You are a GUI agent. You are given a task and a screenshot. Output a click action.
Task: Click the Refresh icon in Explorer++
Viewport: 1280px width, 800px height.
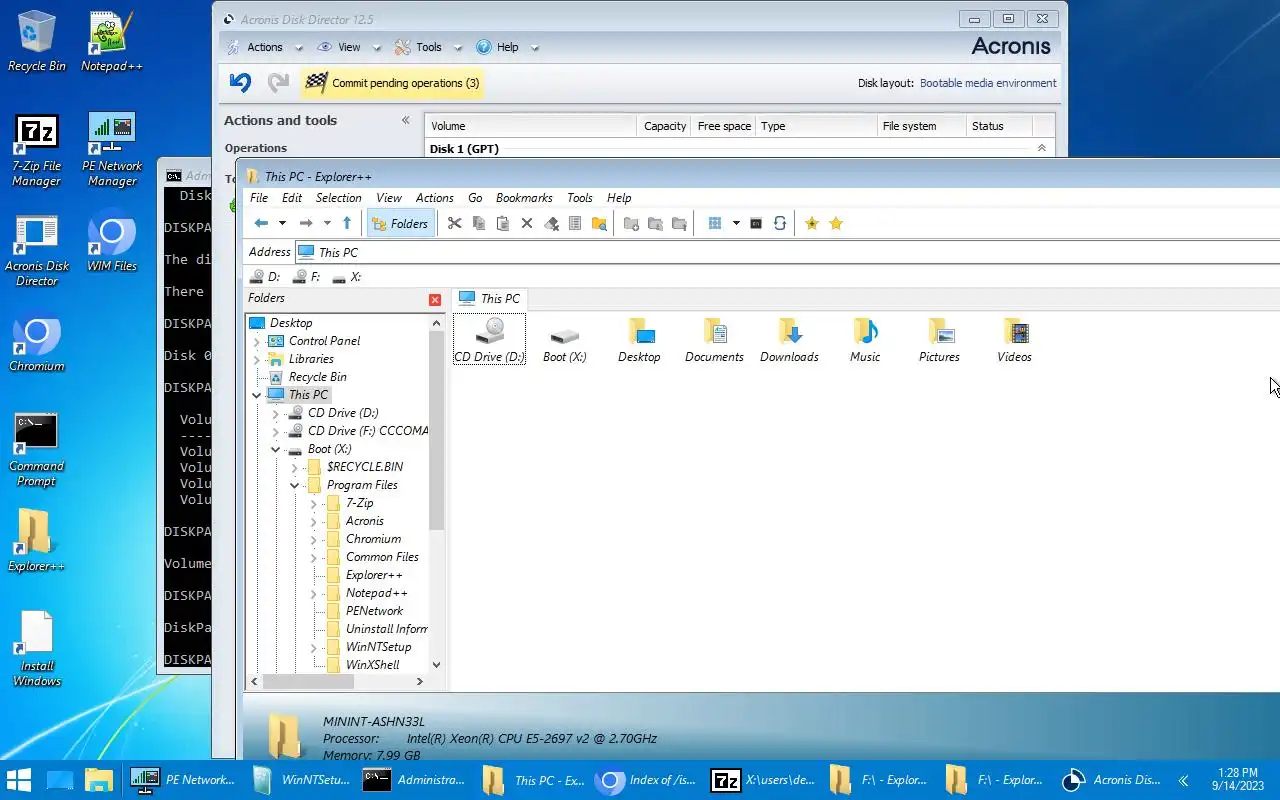(780, 223)
